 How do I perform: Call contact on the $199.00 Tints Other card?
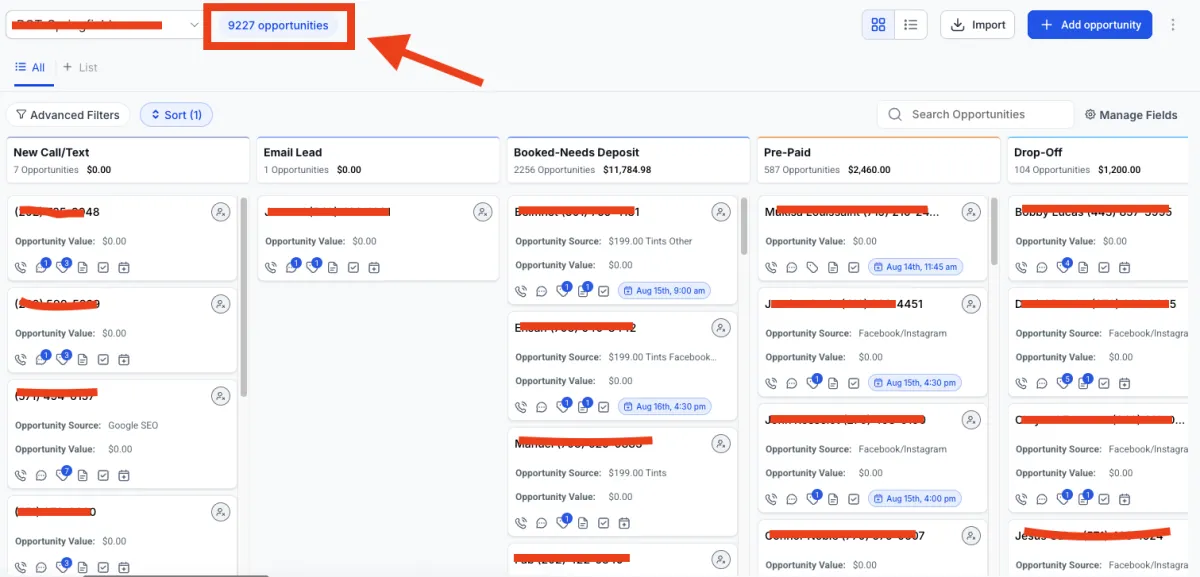pos(521,291)
